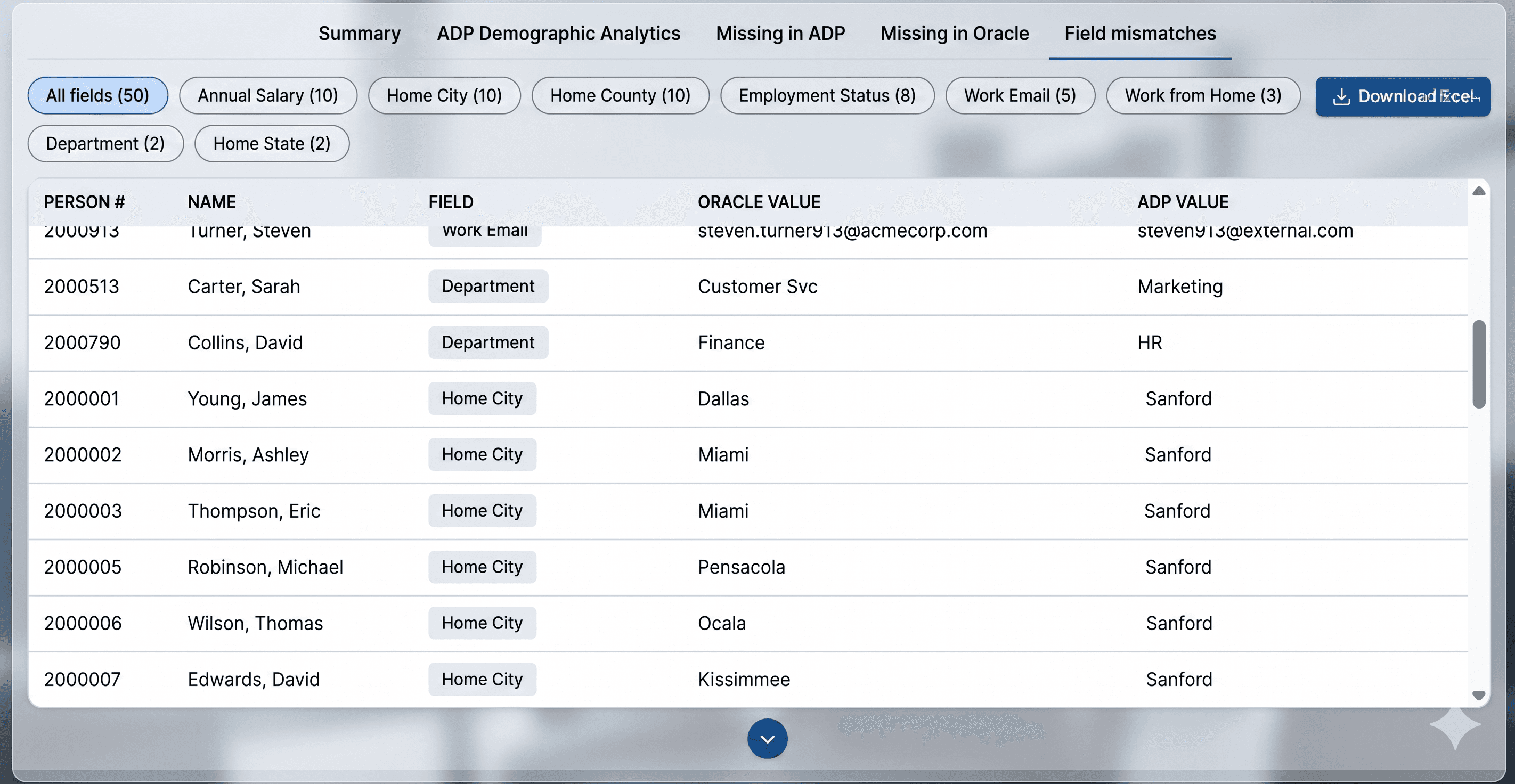This screenshot has height=784, width=1515.
Task: Click person number 2000005
Action: click(83, 567)
